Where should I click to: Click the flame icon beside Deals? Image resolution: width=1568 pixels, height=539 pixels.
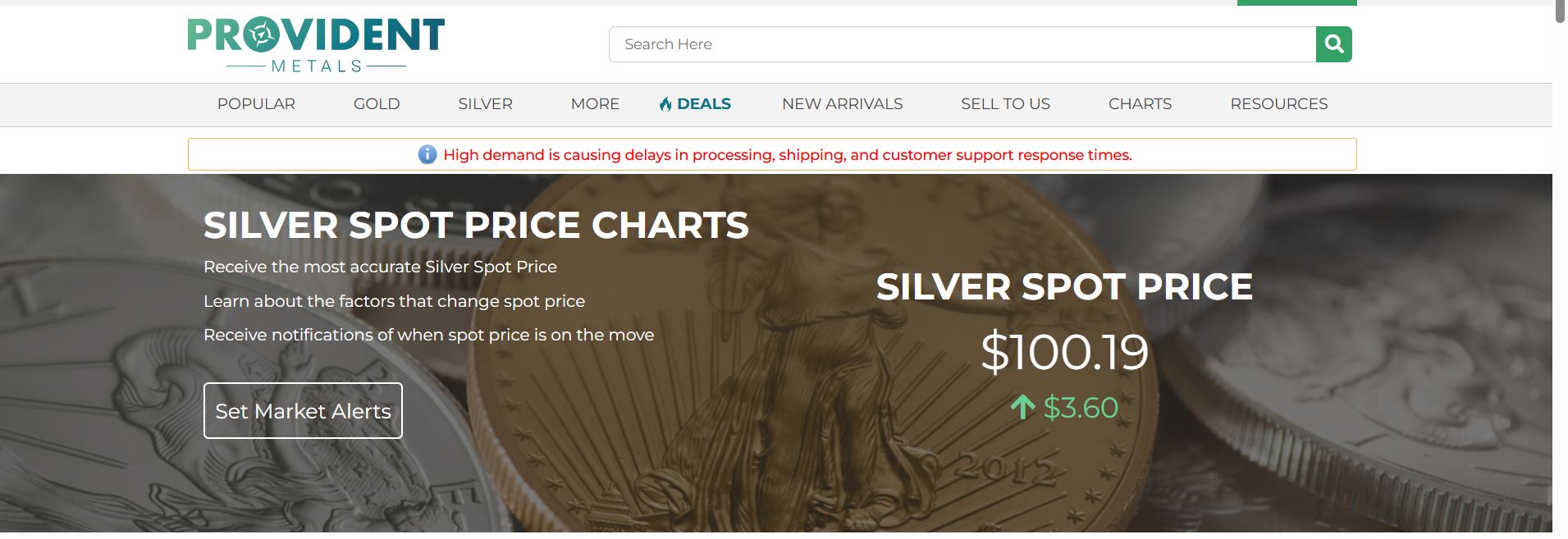pos(665,104)
